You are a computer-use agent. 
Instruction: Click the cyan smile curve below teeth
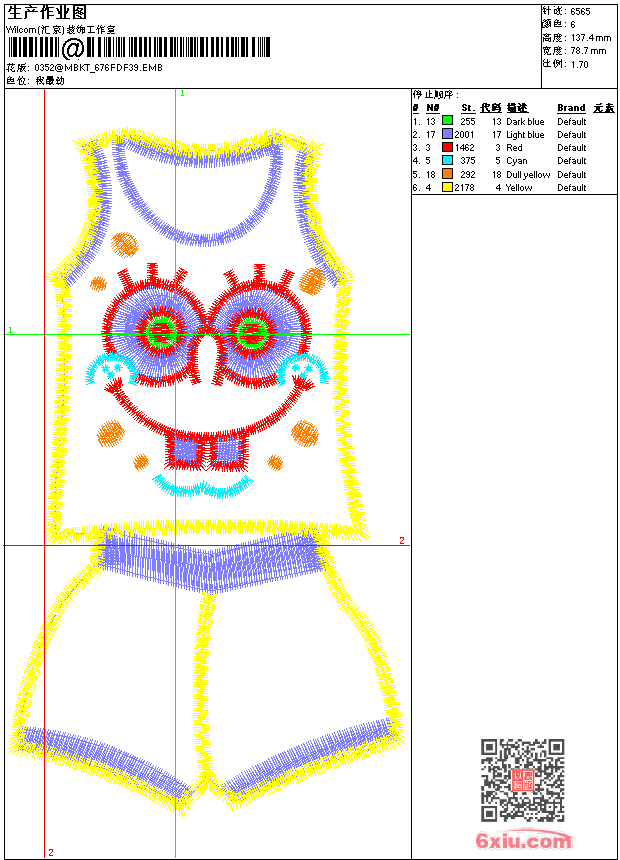[203, 487]
